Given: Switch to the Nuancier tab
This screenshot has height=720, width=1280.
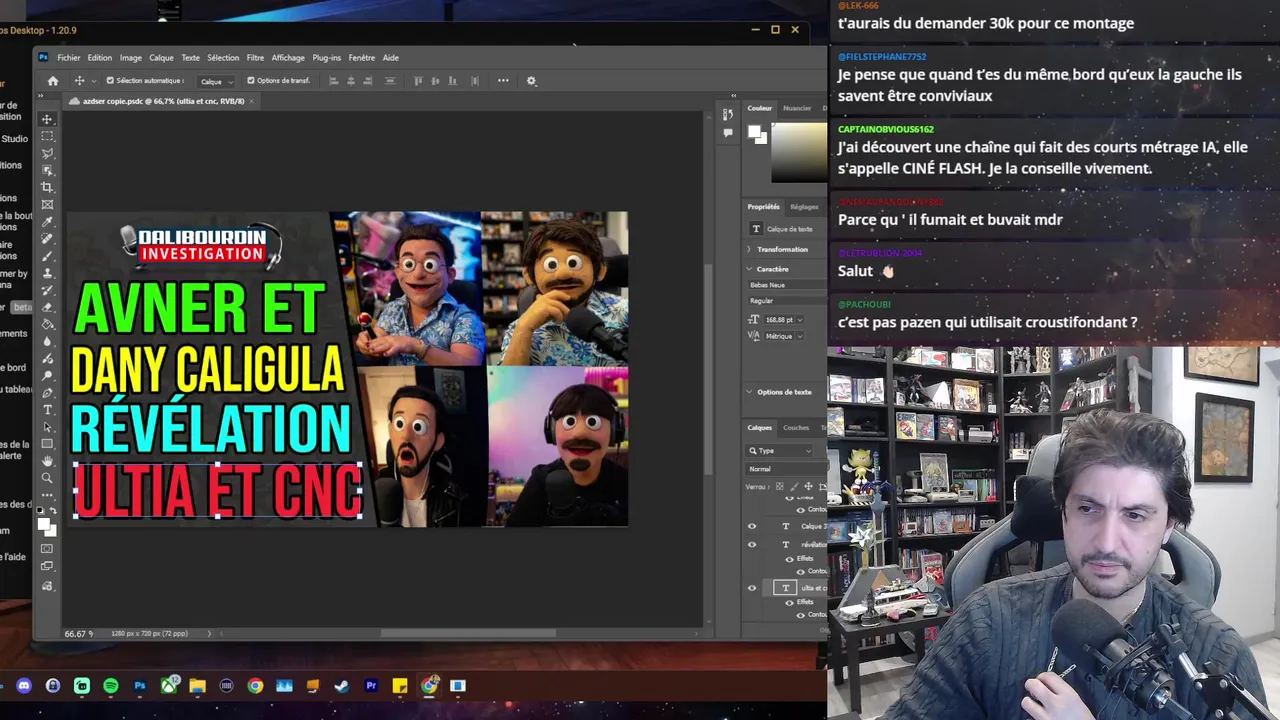Looking at the screenshot, I should [797, 108].
